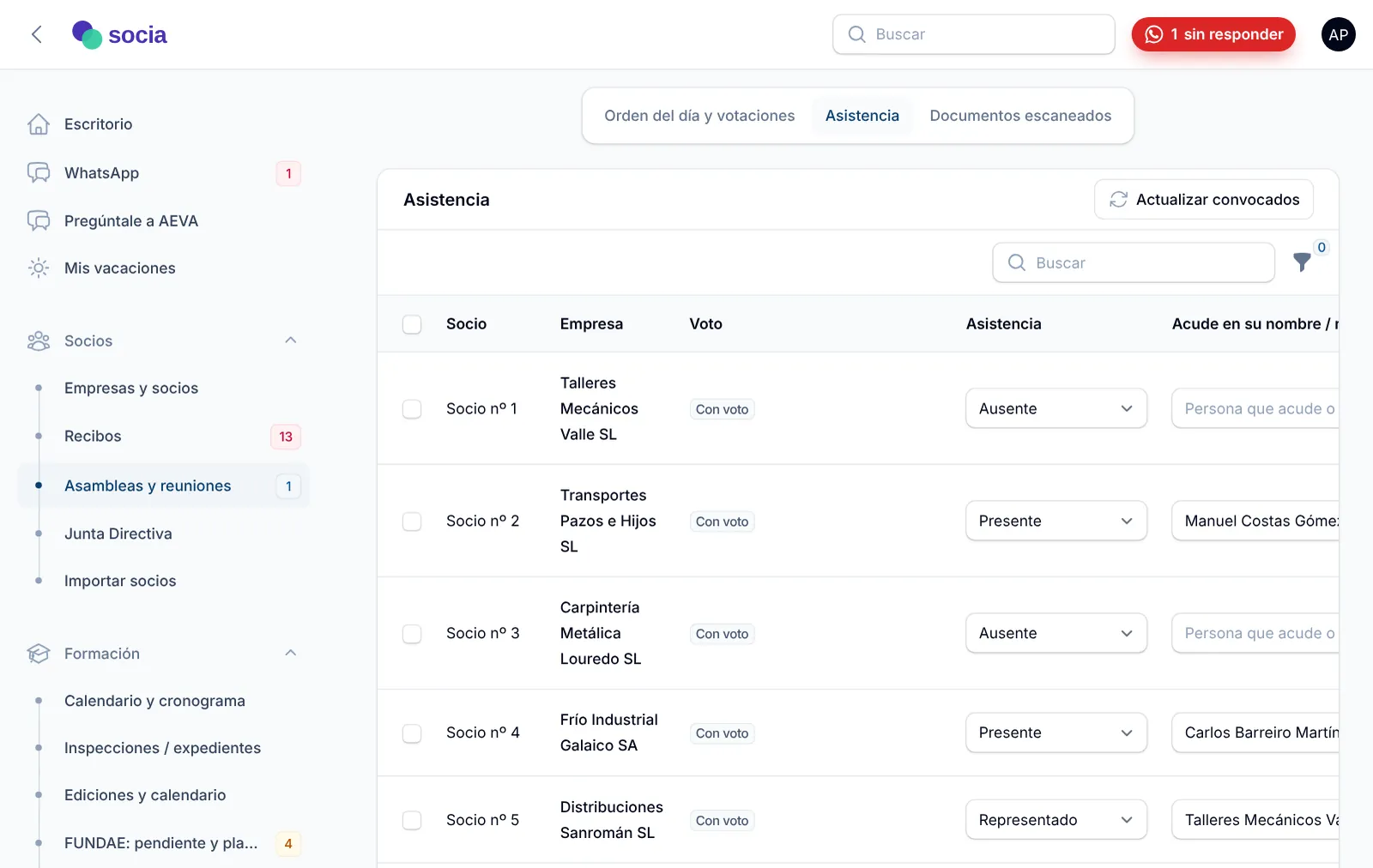This screenshot has width=1373, height=868.
Task: Click the top Buscar search field
Action: [974, 34]
